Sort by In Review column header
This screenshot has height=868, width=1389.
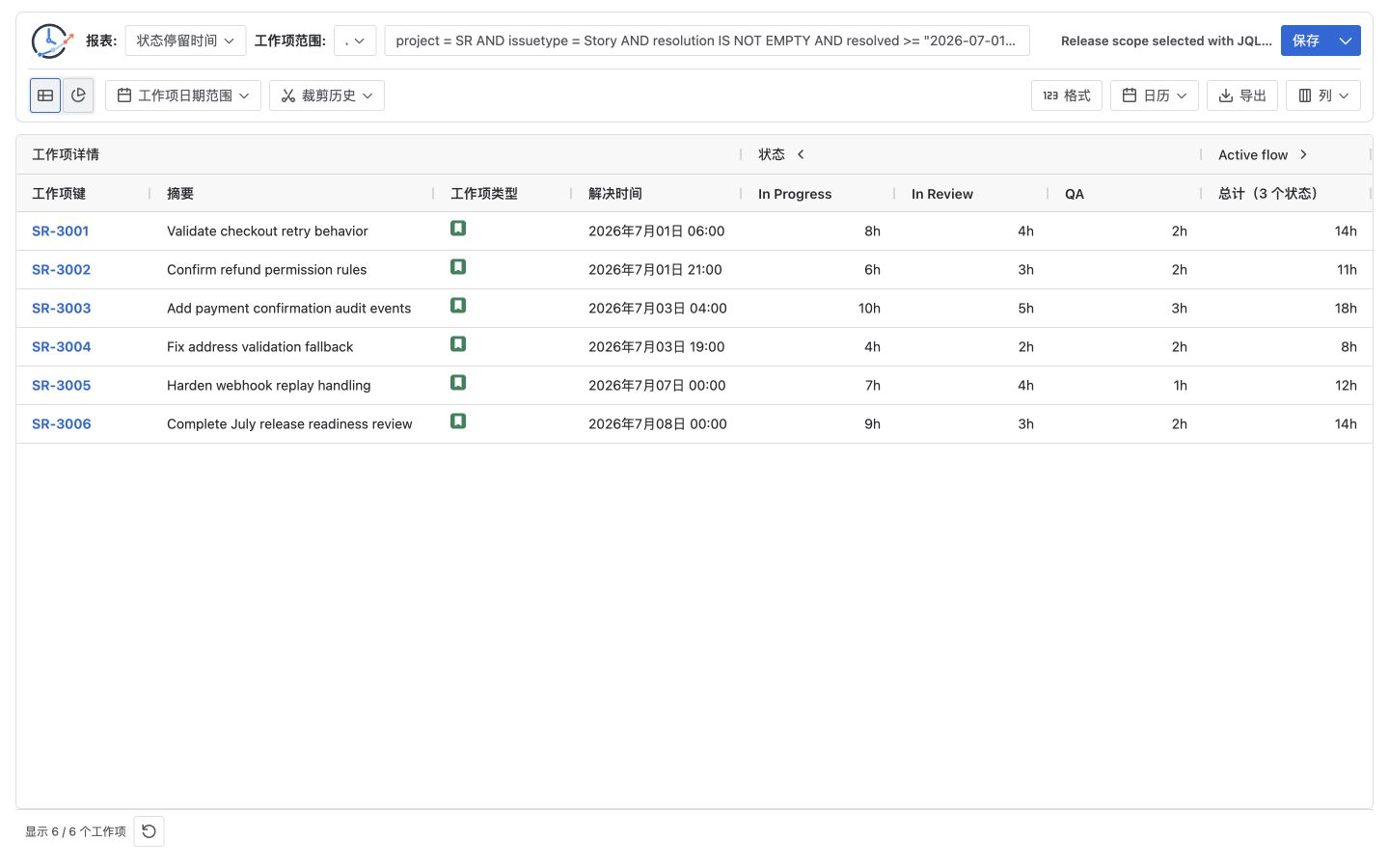(942, 194)
